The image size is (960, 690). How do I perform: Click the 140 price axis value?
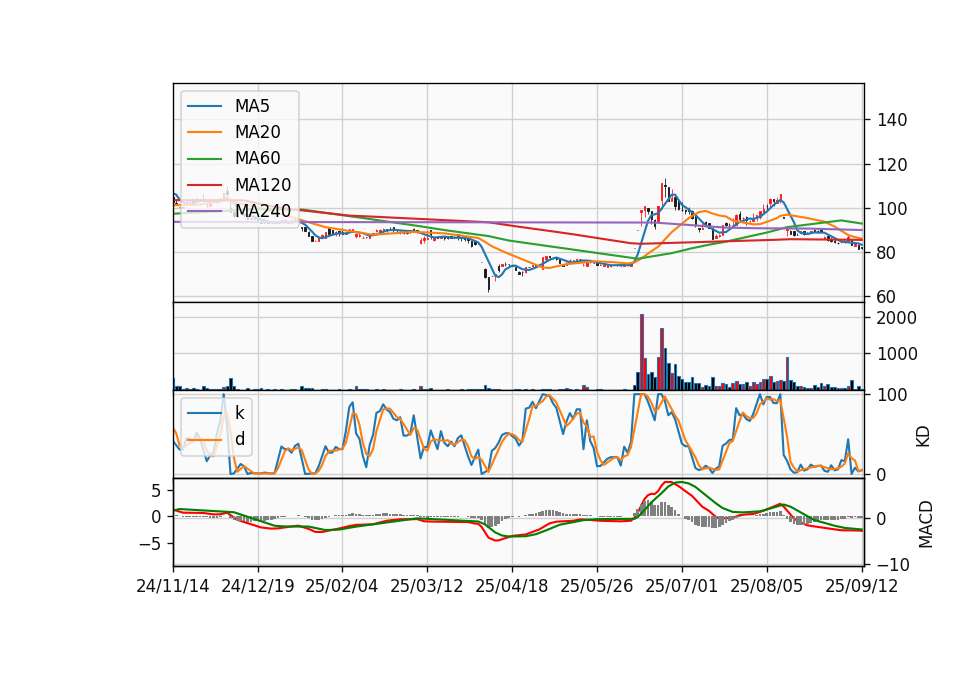tap(892, 120)
